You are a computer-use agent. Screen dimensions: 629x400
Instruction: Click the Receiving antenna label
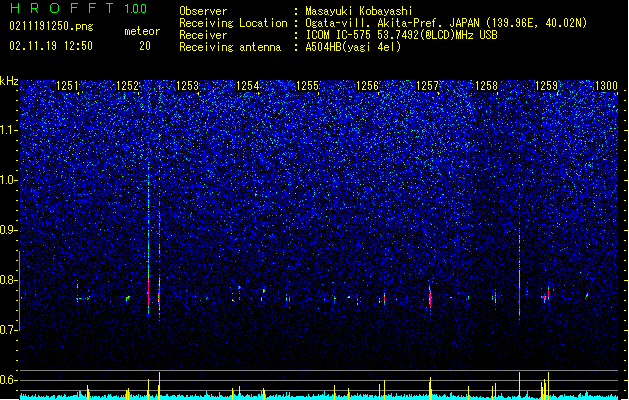click(x=230, y=47)
